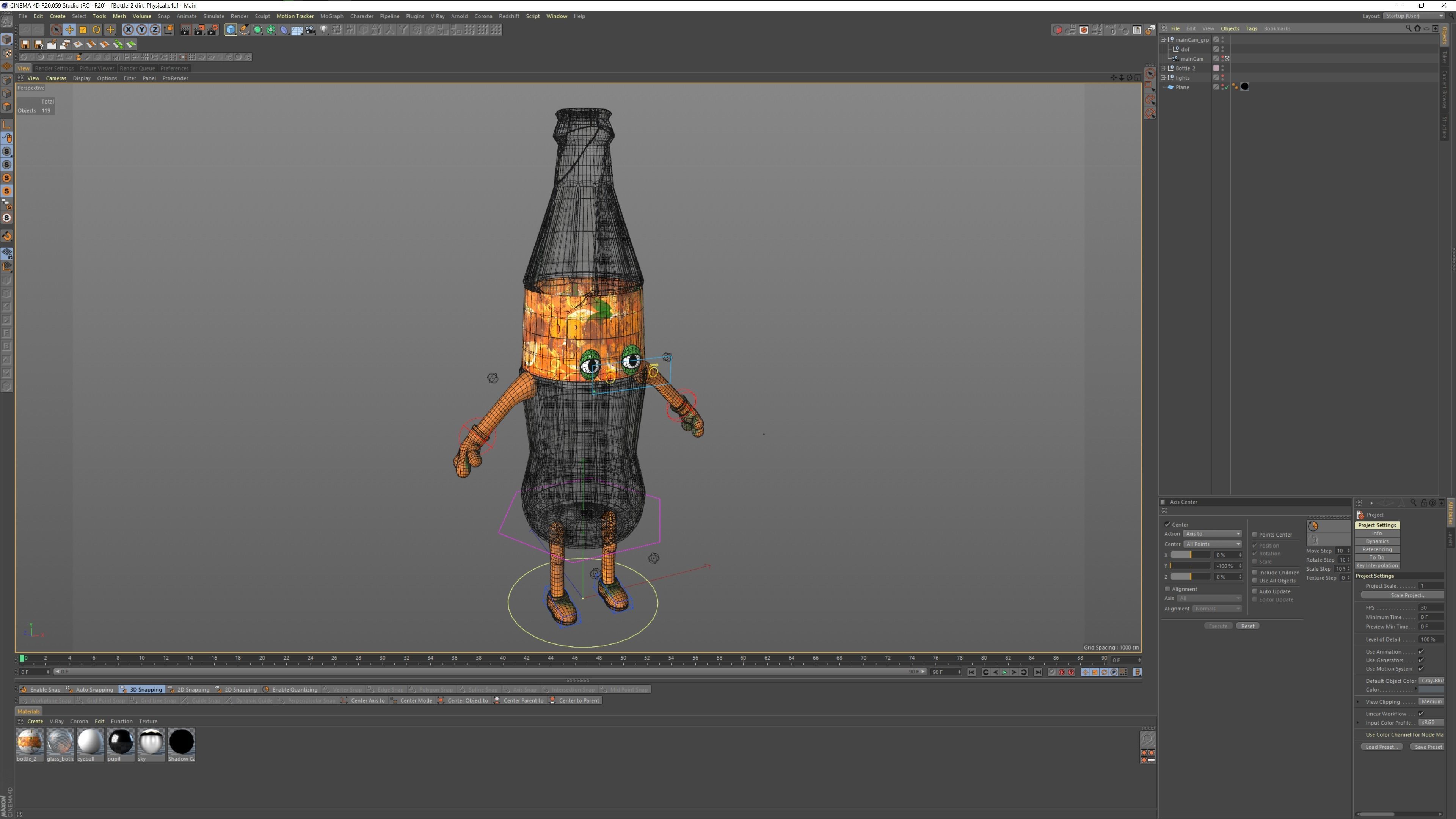
Task: Open the MoGraph menu
Action: click(x=332, y=16)
